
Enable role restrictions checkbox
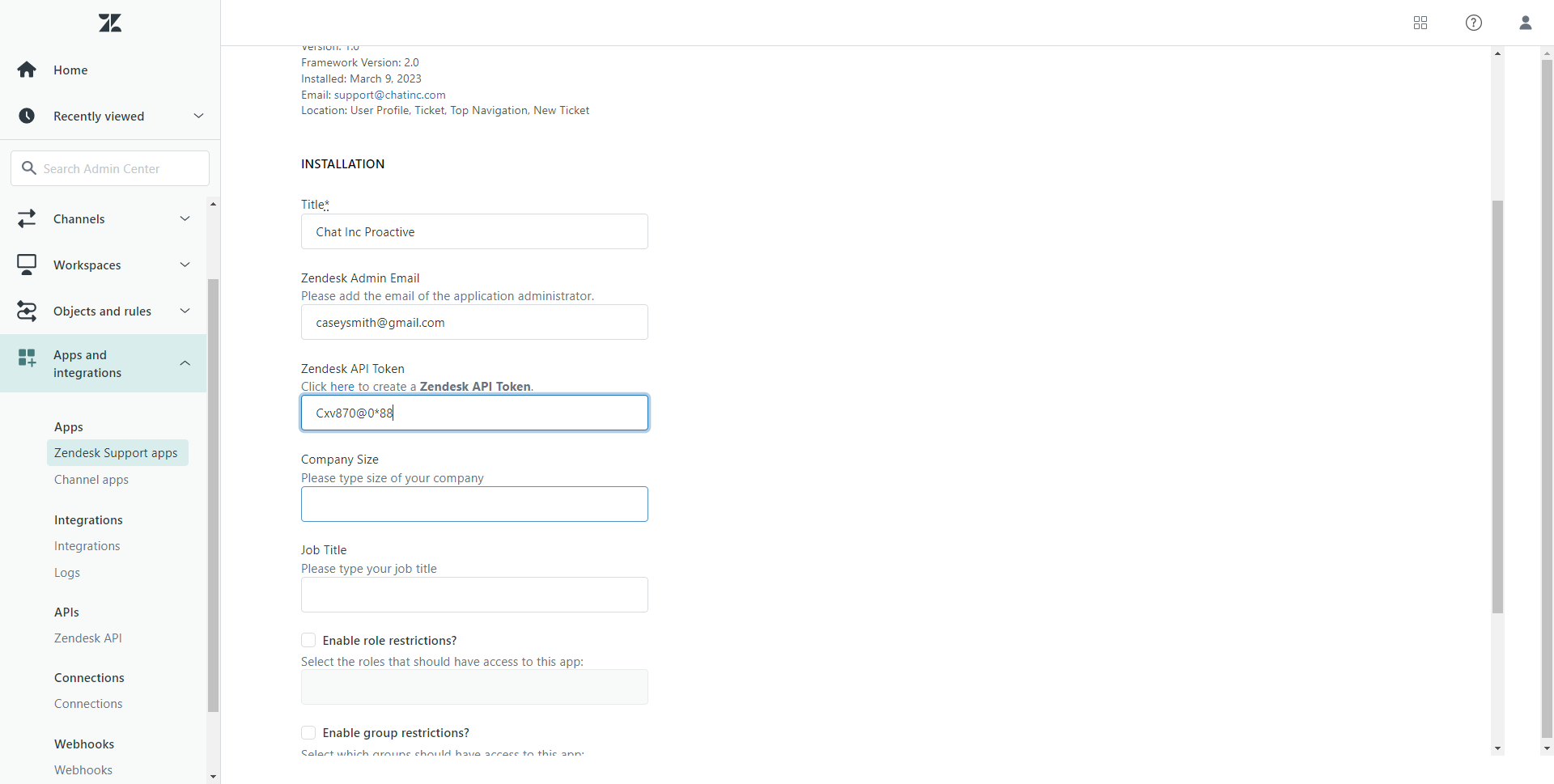(308, 641)
